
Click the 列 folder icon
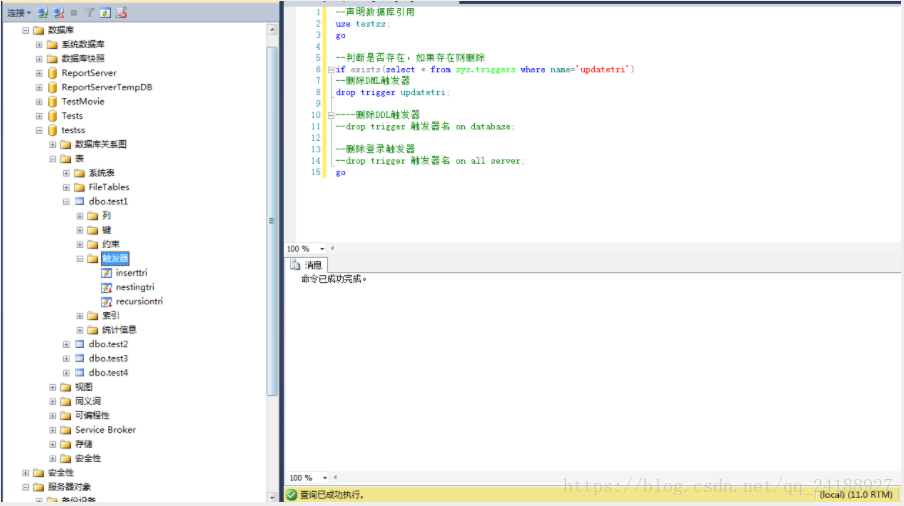click(93, 216)
